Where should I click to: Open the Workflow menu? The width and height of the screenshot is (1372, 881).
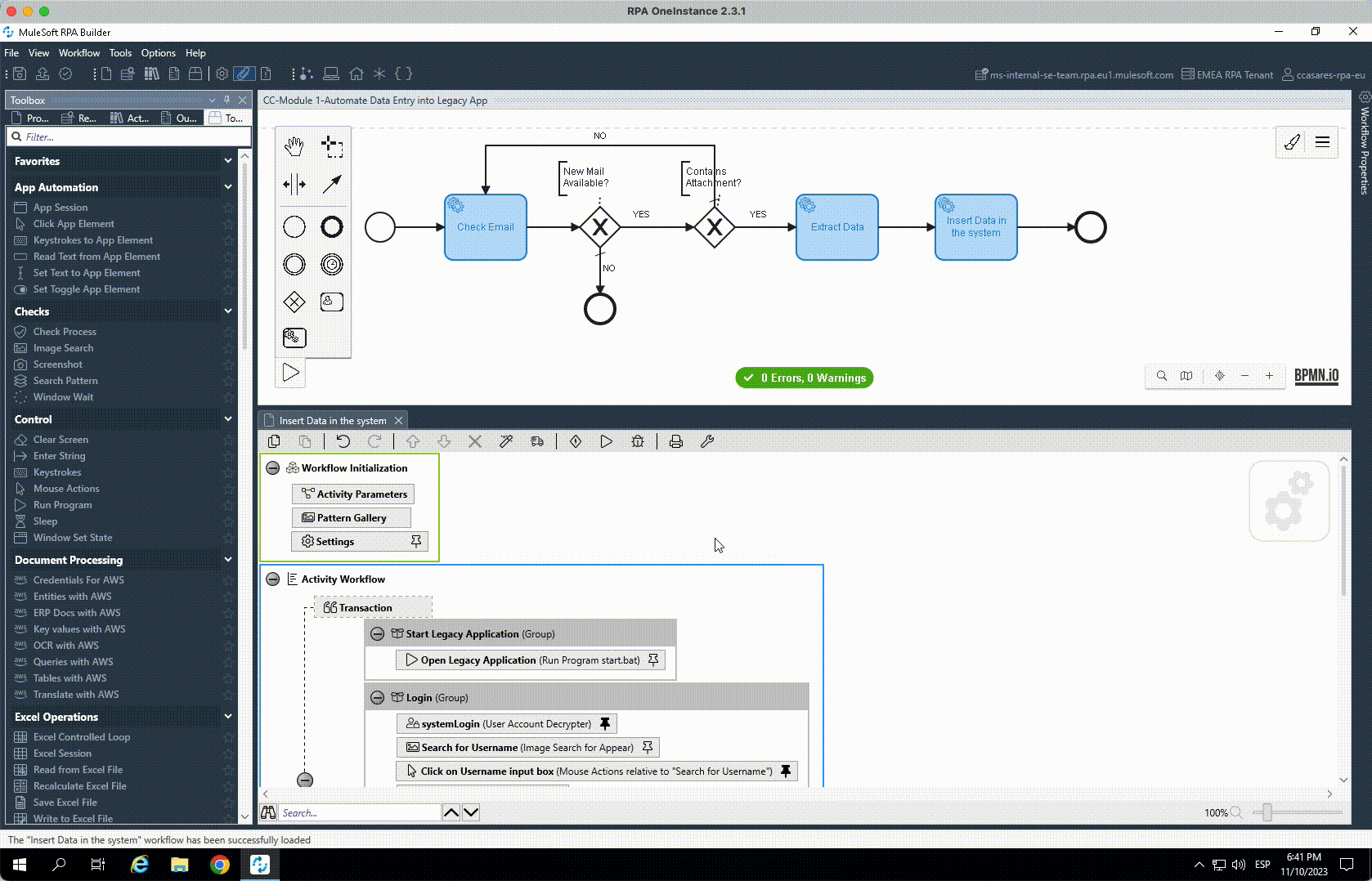click(x=79, y=53)
